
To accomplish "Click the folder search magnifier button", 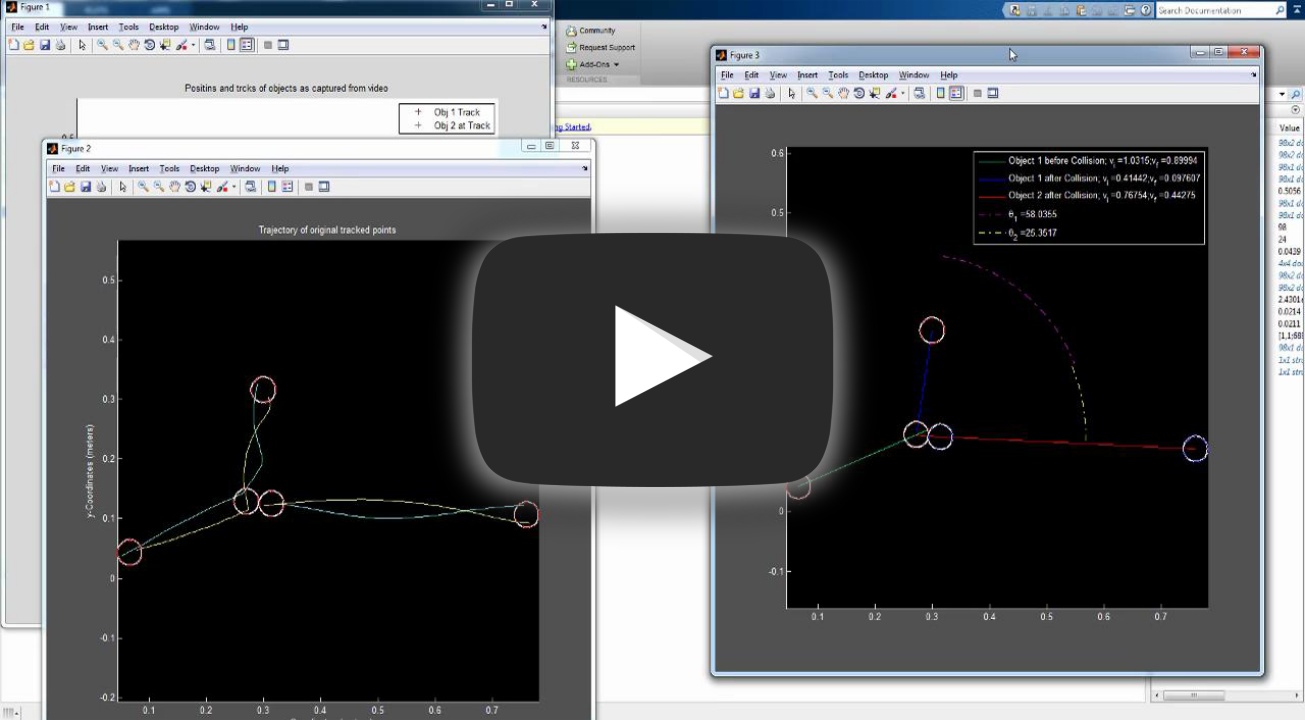I will point(1295,93).
